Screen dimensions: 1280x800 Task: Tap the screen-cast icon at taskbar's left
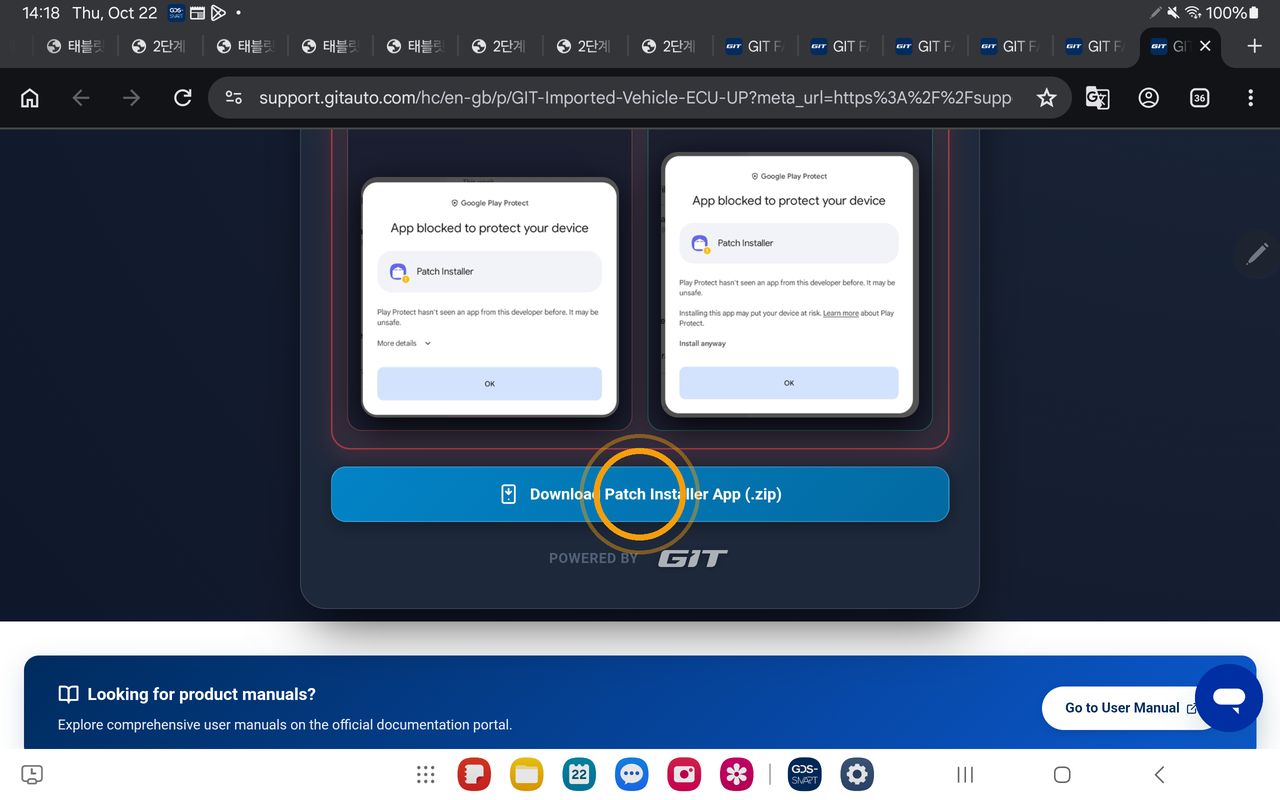pos(32,774)
